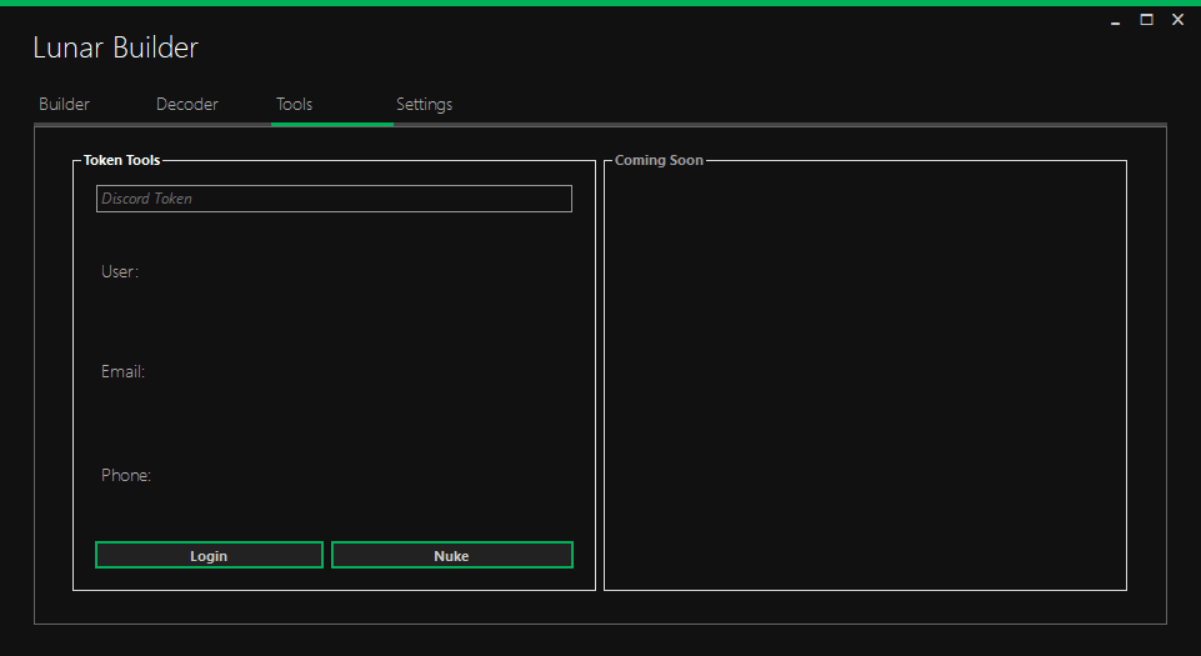Select the Tools tab
This screenshot has width=1201, height=656.
coord(294,104)
